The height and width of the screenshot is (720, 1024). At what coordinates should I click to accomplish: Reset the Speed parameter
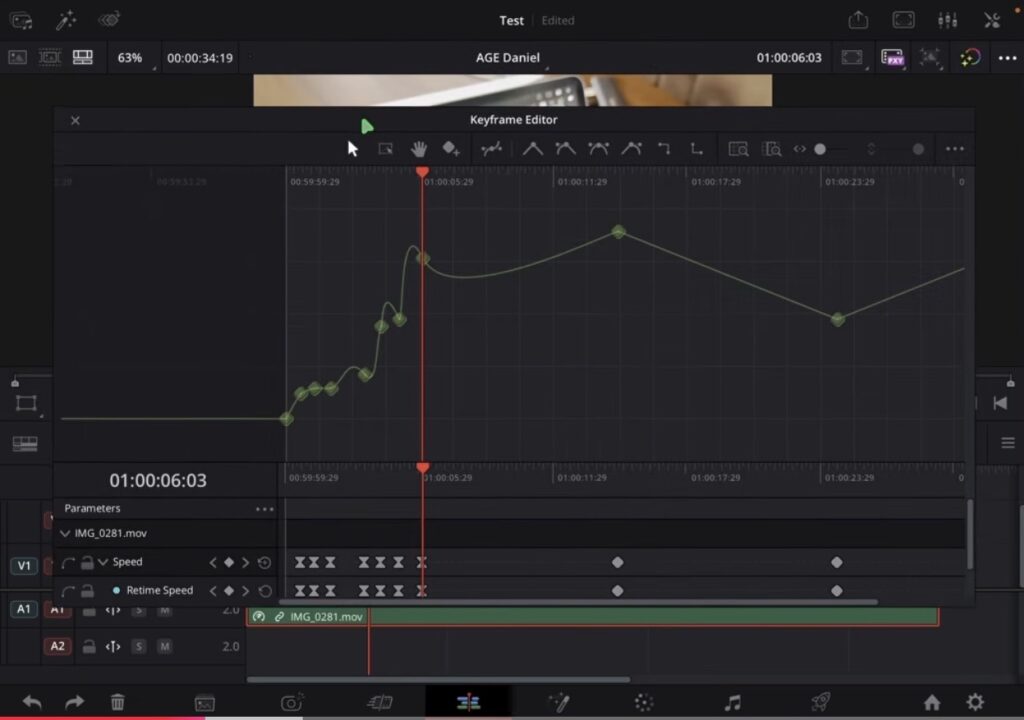(x=264, y=562)
